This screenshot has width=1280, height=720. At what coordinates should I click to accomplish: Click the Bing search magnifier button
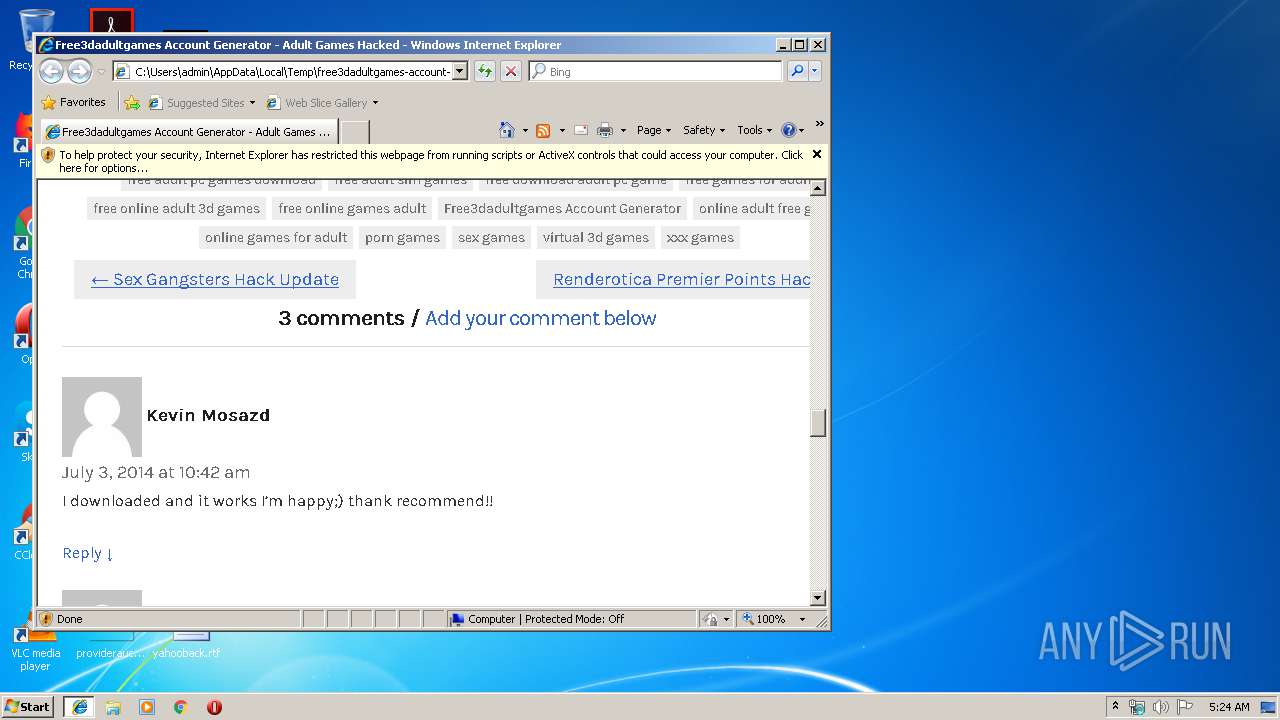[797, 71]
